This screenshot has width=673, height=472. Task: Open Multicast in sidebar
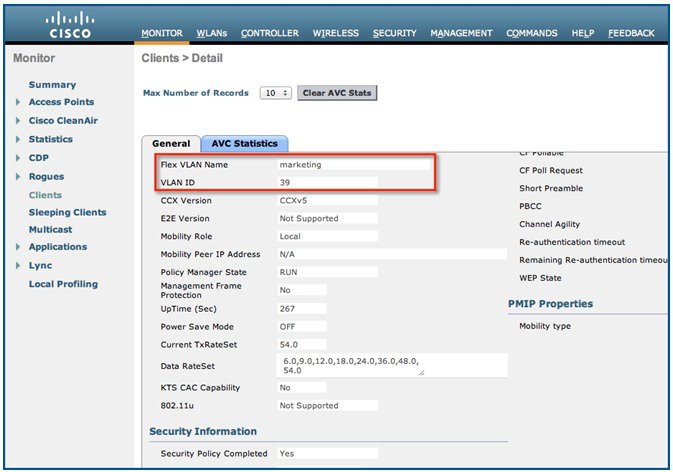(x=50, y=230)
